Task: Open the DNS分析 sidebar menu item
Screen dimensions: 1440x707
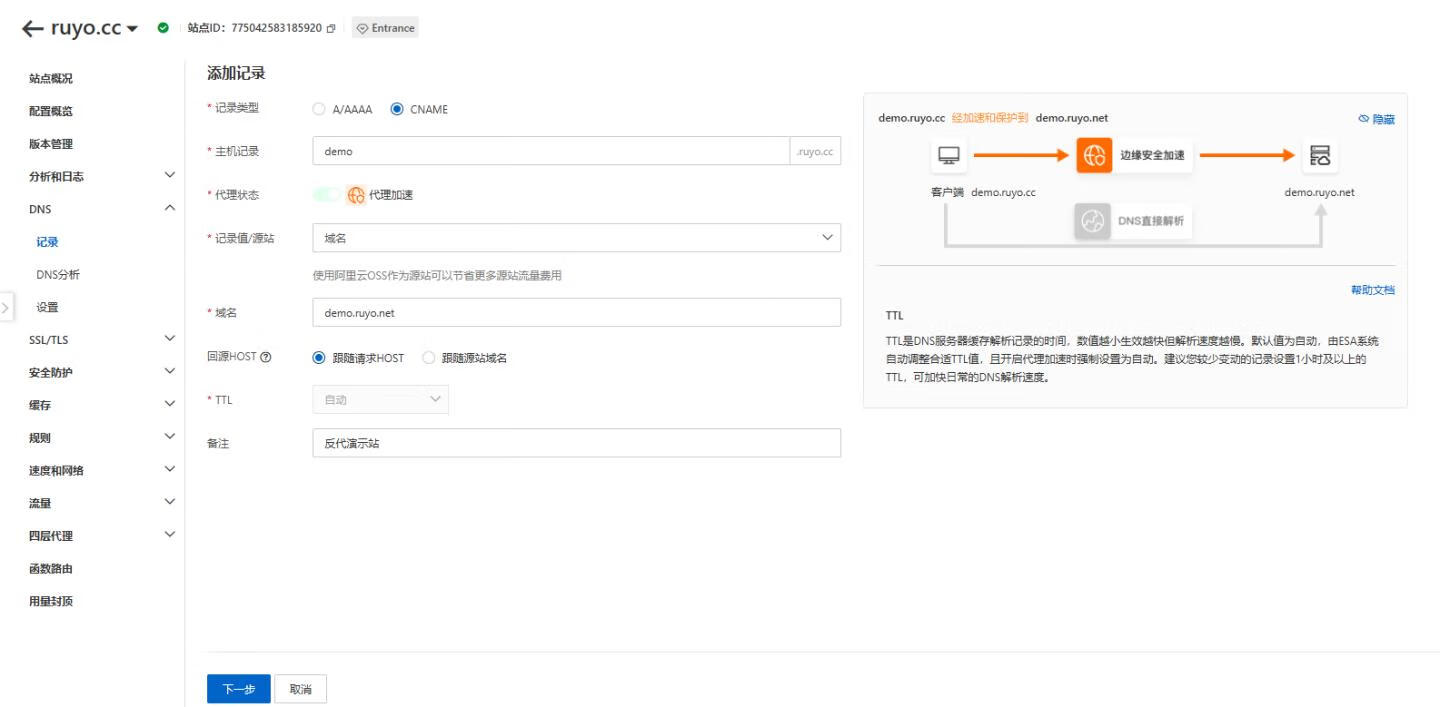Action: coord(58,274)
